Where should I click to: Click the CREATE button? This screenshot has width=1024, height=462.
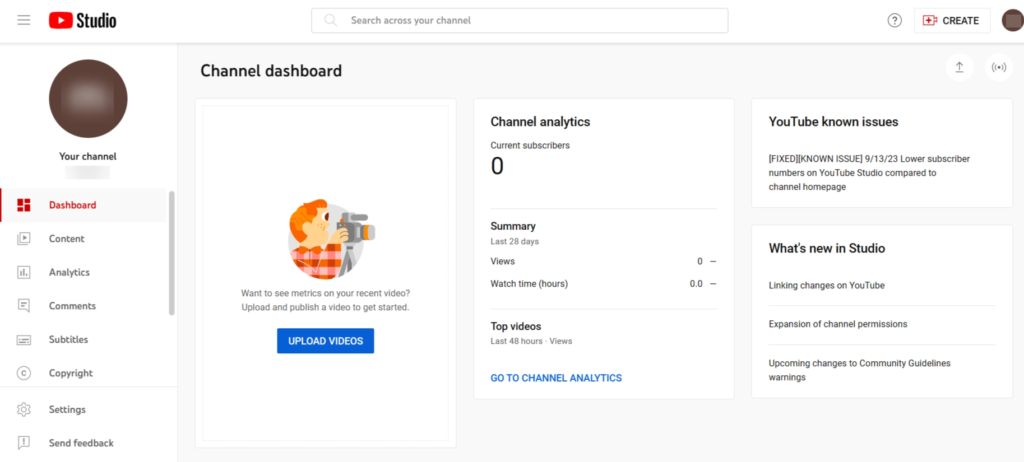951,21
